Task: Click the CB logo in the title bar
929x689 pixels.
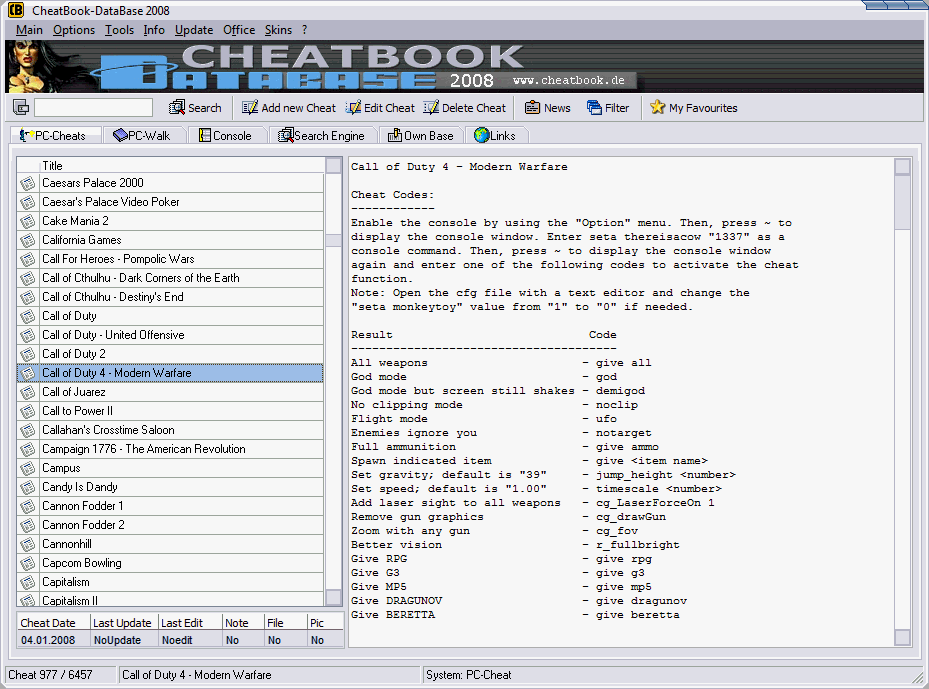Action: 12,9
